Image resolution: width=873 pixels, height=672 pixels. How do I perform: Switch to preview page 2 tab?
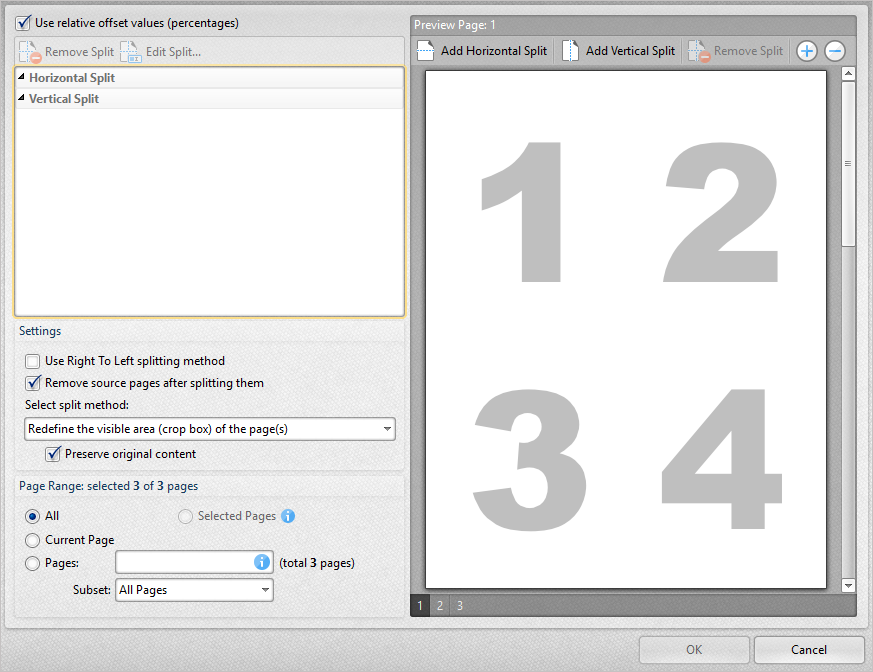click(x=440, y=605)
